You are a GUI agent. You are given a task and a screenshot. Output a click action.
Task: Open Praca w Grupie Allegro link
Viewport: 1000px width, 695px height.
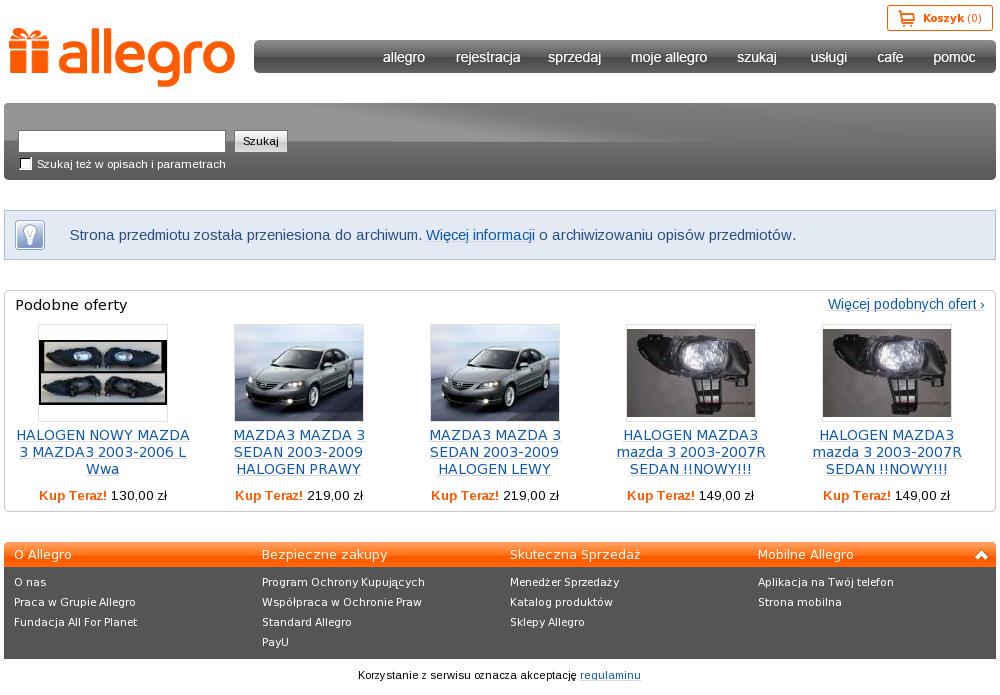pyautogui.click(x=75, y=602)
